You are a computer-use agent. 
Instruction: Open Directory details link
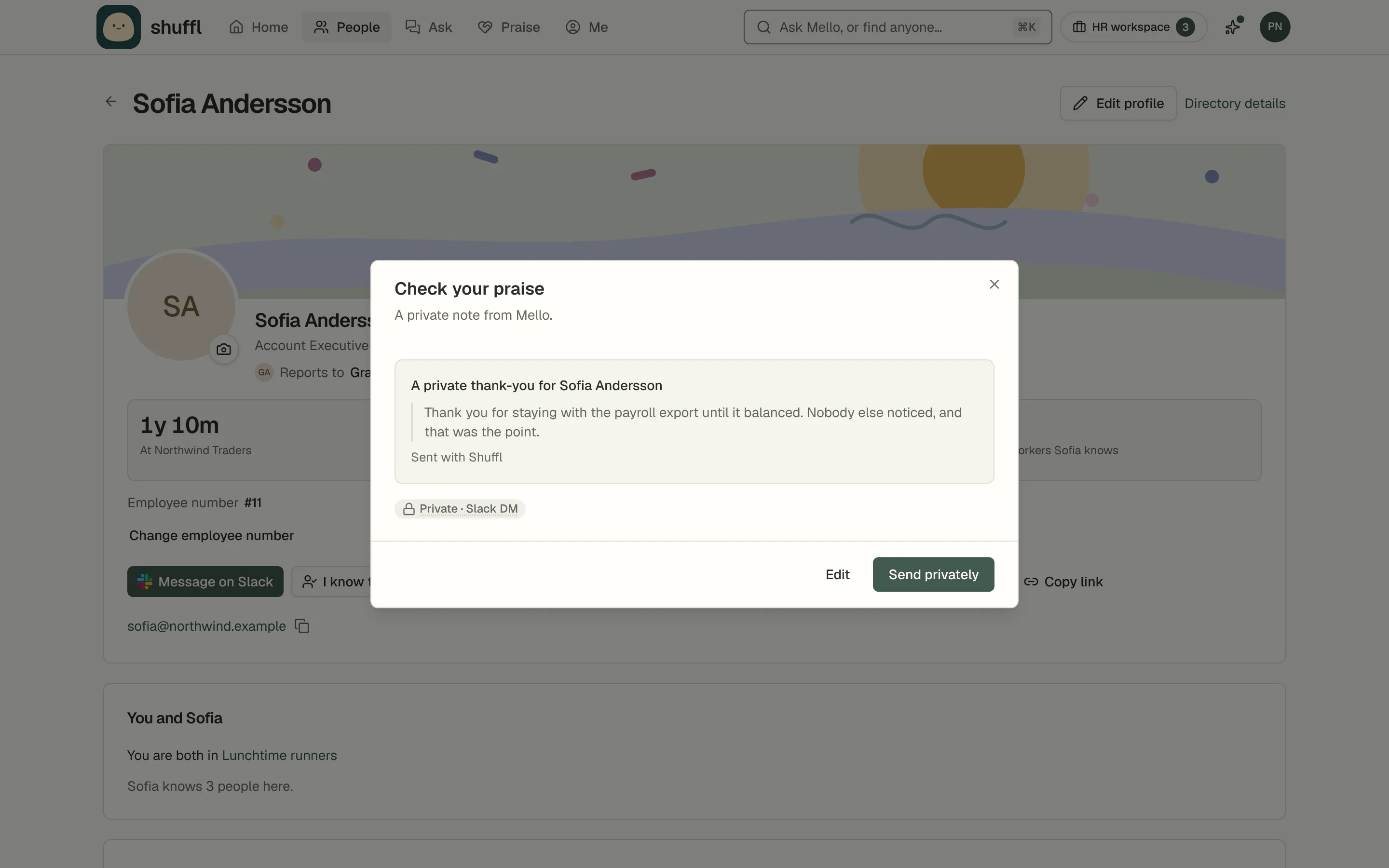[1235, 103]
